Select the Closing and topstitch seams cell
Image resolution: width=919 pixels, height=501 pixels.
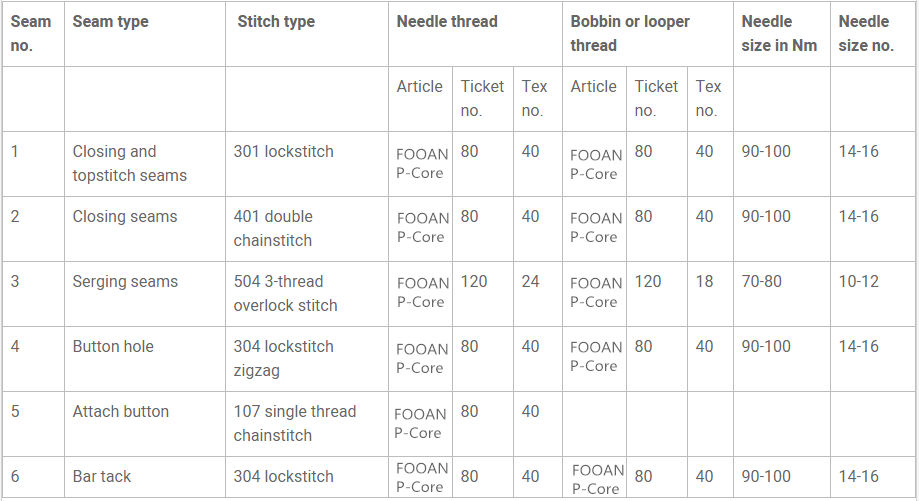pos(145,164)
